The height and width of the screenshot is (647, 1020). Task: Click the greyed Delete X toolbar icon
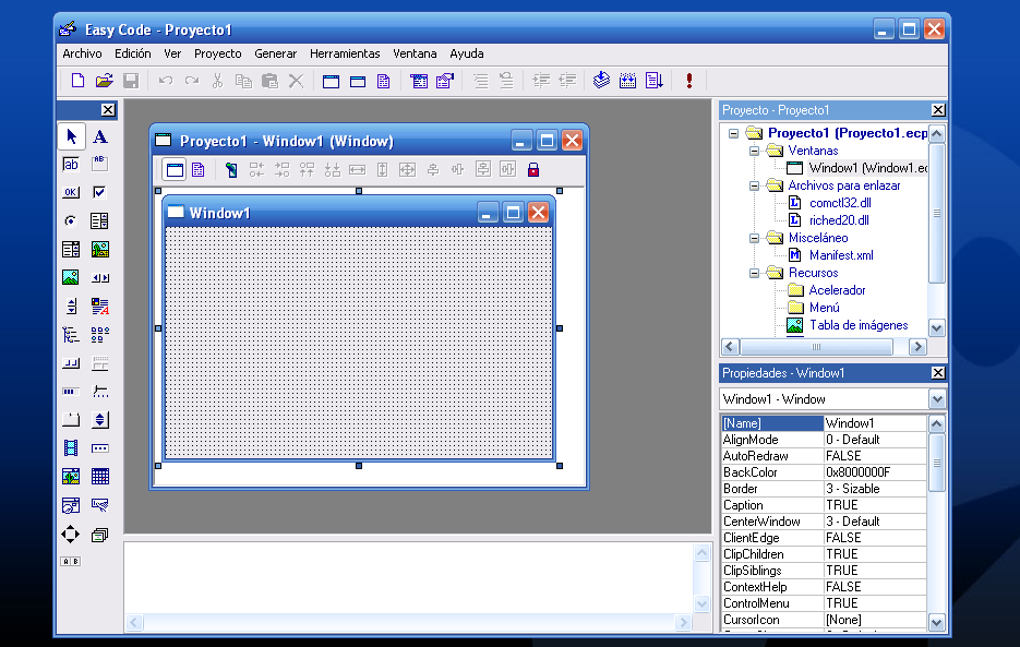click(x=296, y=81)
